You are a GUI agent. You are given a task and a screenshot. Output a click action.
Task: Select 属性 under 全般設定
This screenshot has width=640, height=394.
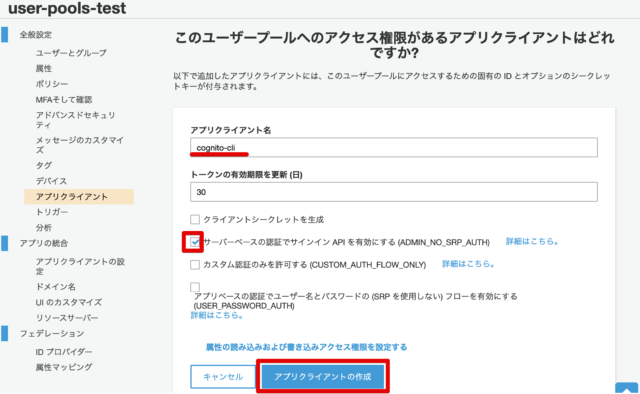pyautogui.click(x=44, y=68)
